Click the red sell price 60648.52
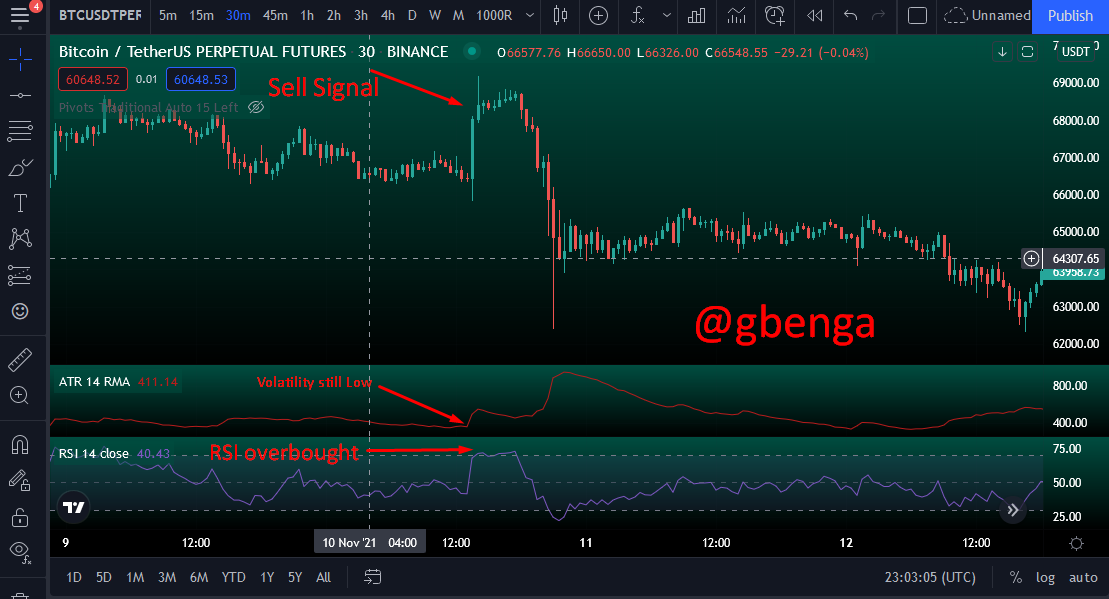Viewport: 1109px width, 599px height. click(x=93, y=79)
